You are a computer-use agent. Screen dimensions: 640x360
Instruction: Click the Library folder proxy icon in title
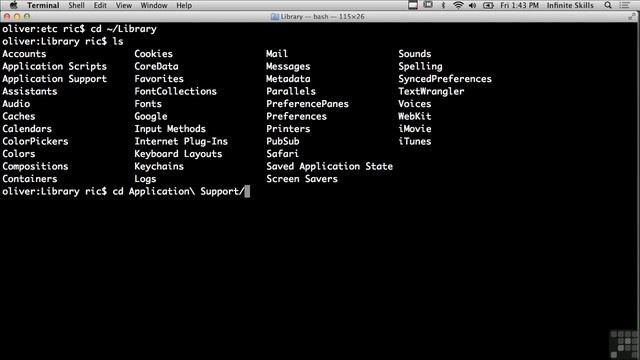275,17
